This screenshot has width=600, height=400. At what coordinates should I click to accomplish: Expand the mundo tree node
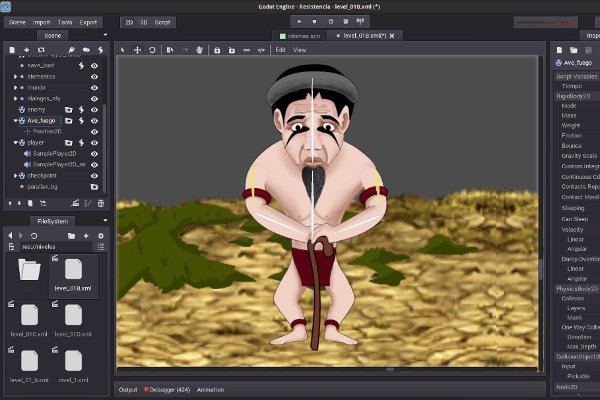click(x=15, y=88)
